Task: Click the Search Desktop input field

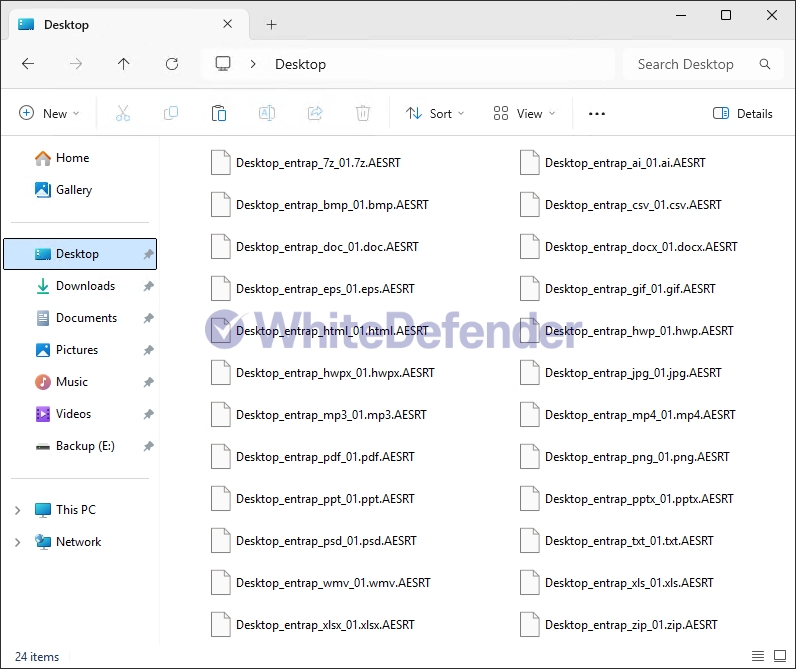Action: (x=695, y=64)
